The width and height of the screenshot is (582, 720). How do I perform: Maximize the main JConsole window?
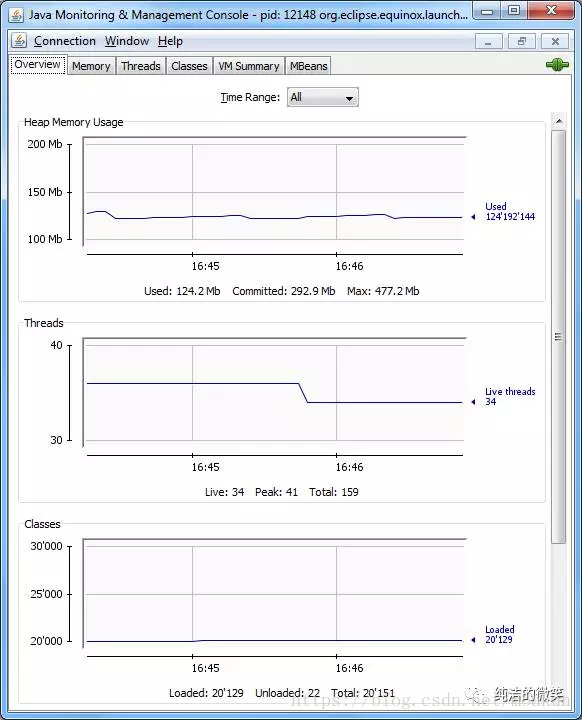(514, 11)
